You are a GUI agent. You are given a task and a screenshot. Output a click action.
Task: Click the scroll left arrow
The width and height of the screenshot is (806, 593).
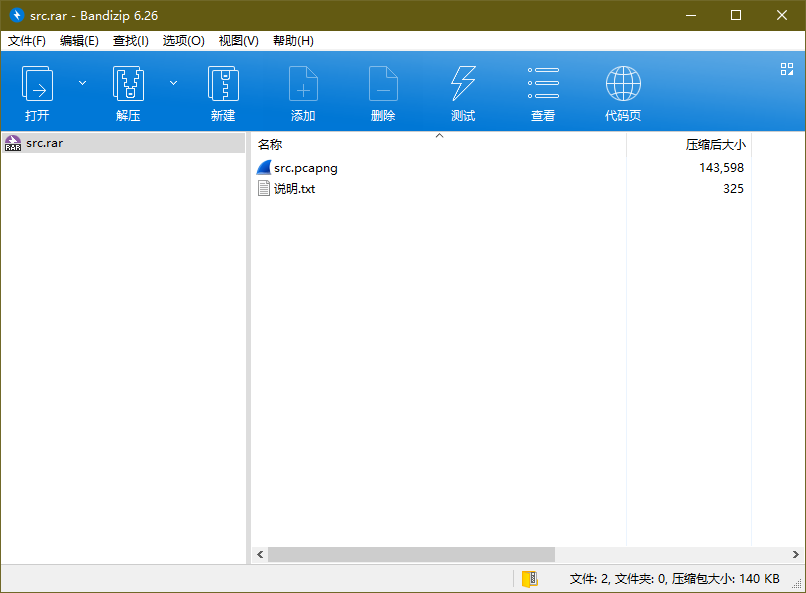[x=260, y=554]
